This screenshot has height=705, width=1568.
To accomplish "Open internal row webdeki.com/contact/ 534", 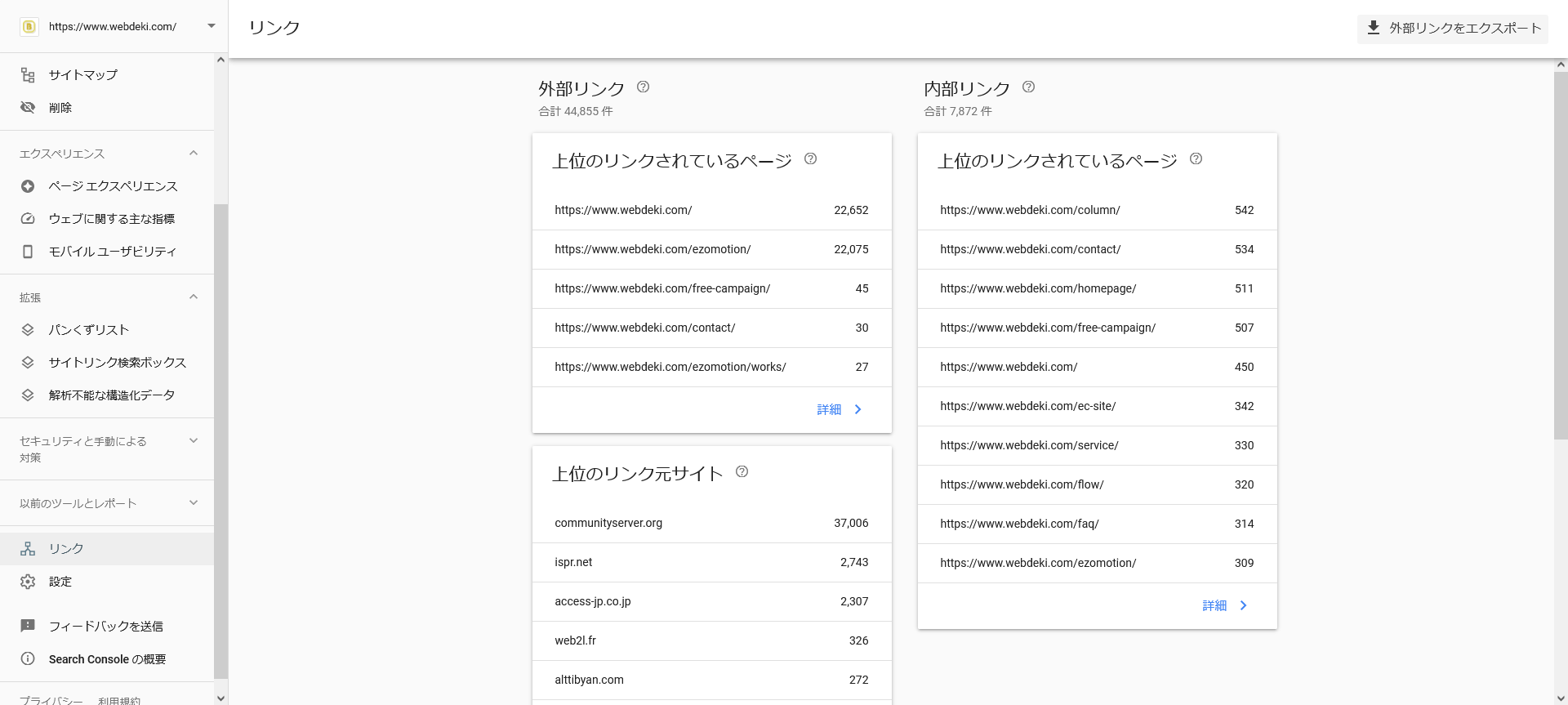I will 1098,249.
